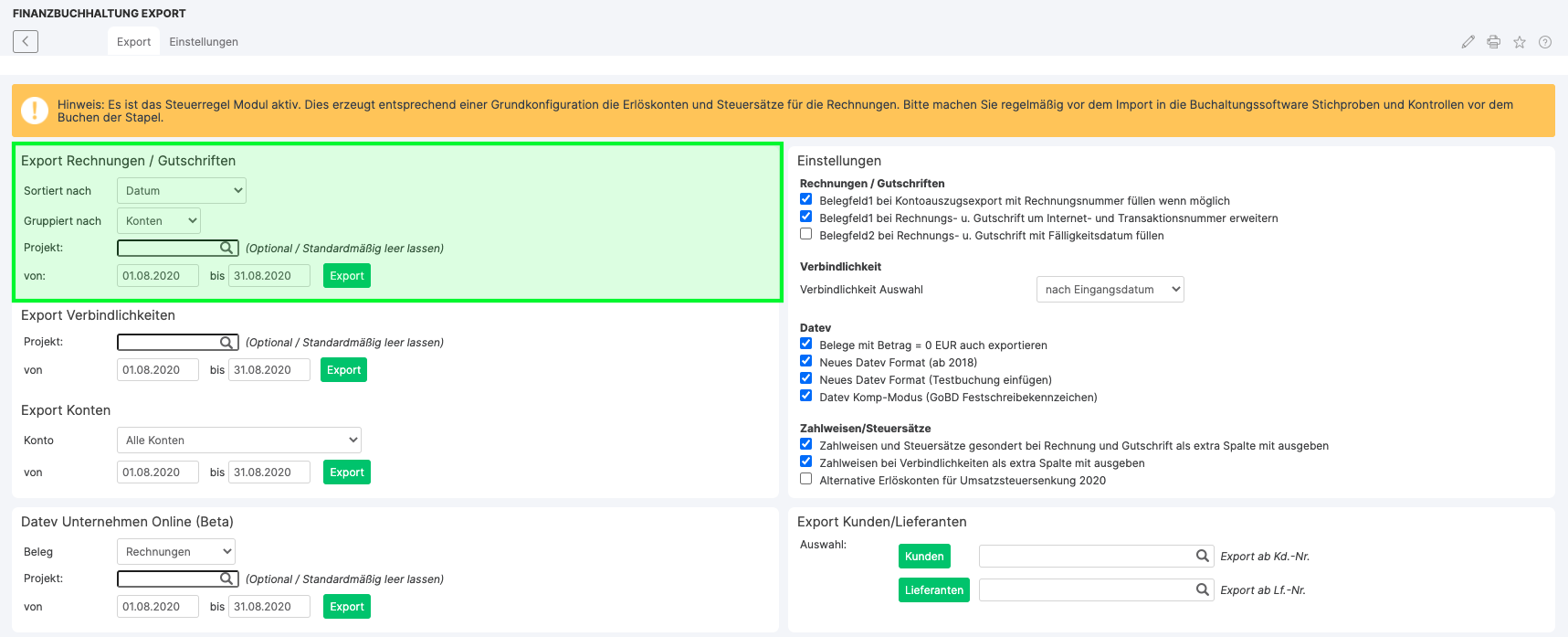Image resolution: width=1568 pixels, height=637 pixels.
Task: Click the star favorite icon
Action: (1519, 42)
